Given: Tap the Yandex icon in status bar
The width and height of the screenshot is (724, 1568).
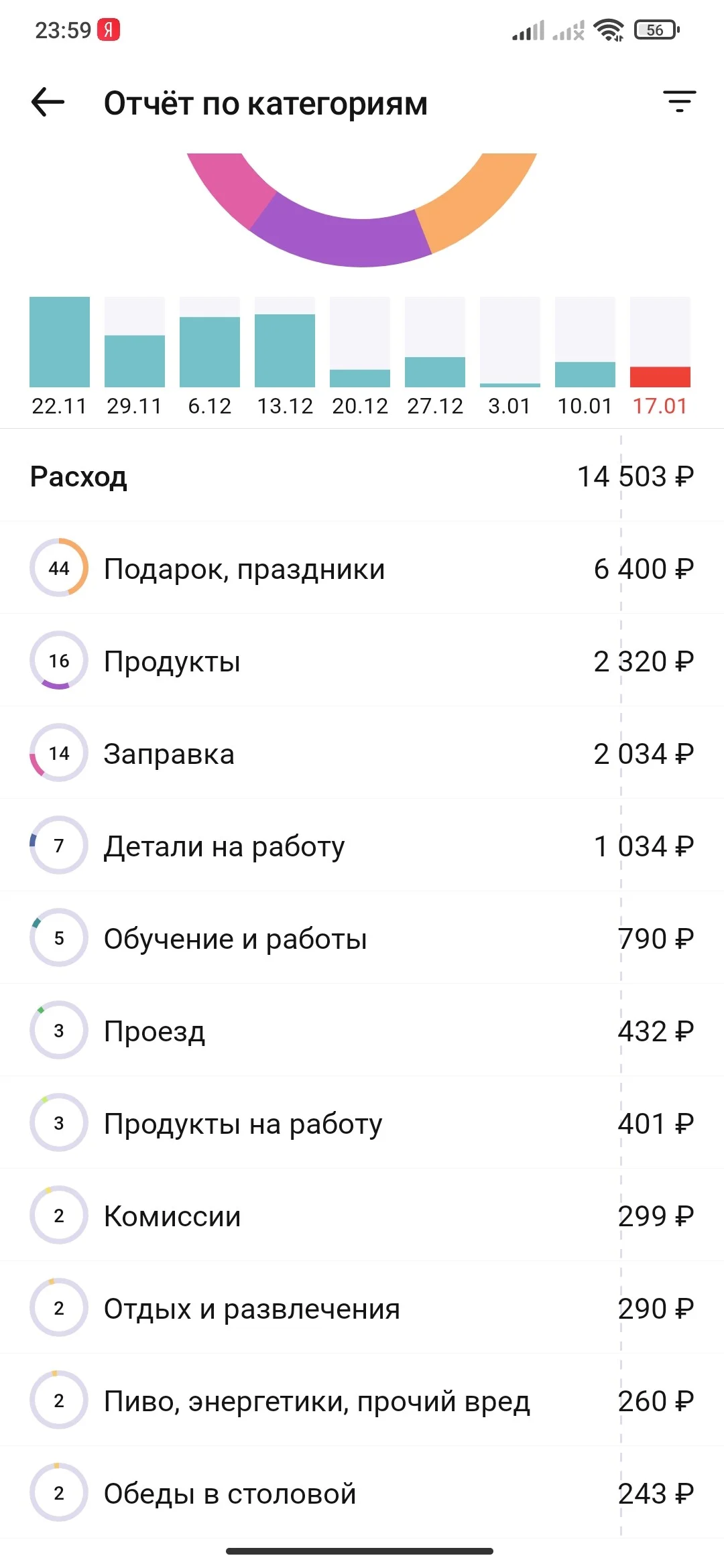Looking at the screenshot, I should click(x=109, y=30).
